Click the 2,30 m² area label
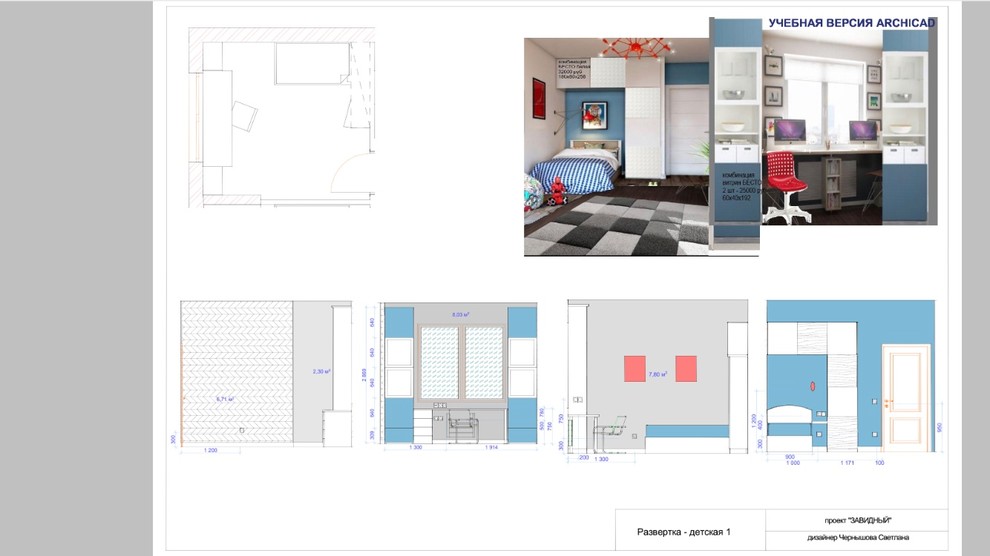990x556 pixels. (x=321, y=371)
